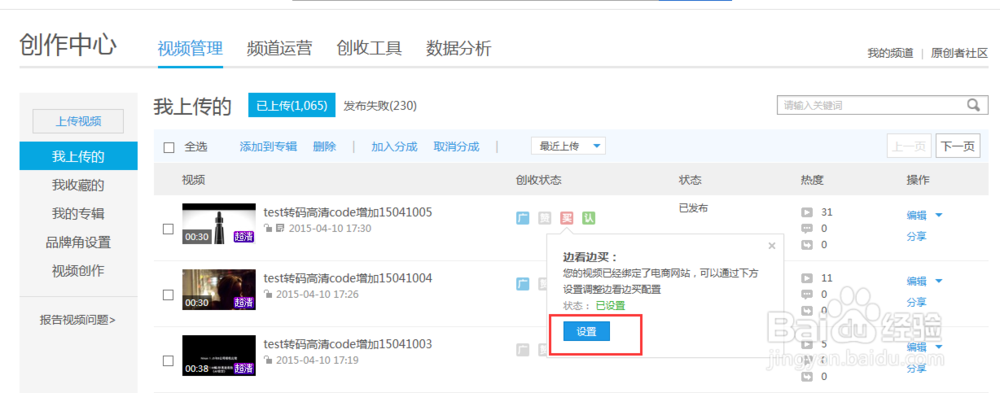Viewport: 1000px width, 393px height.
Task: Click the 上传视频 button
Action: (x=78, y=121)
